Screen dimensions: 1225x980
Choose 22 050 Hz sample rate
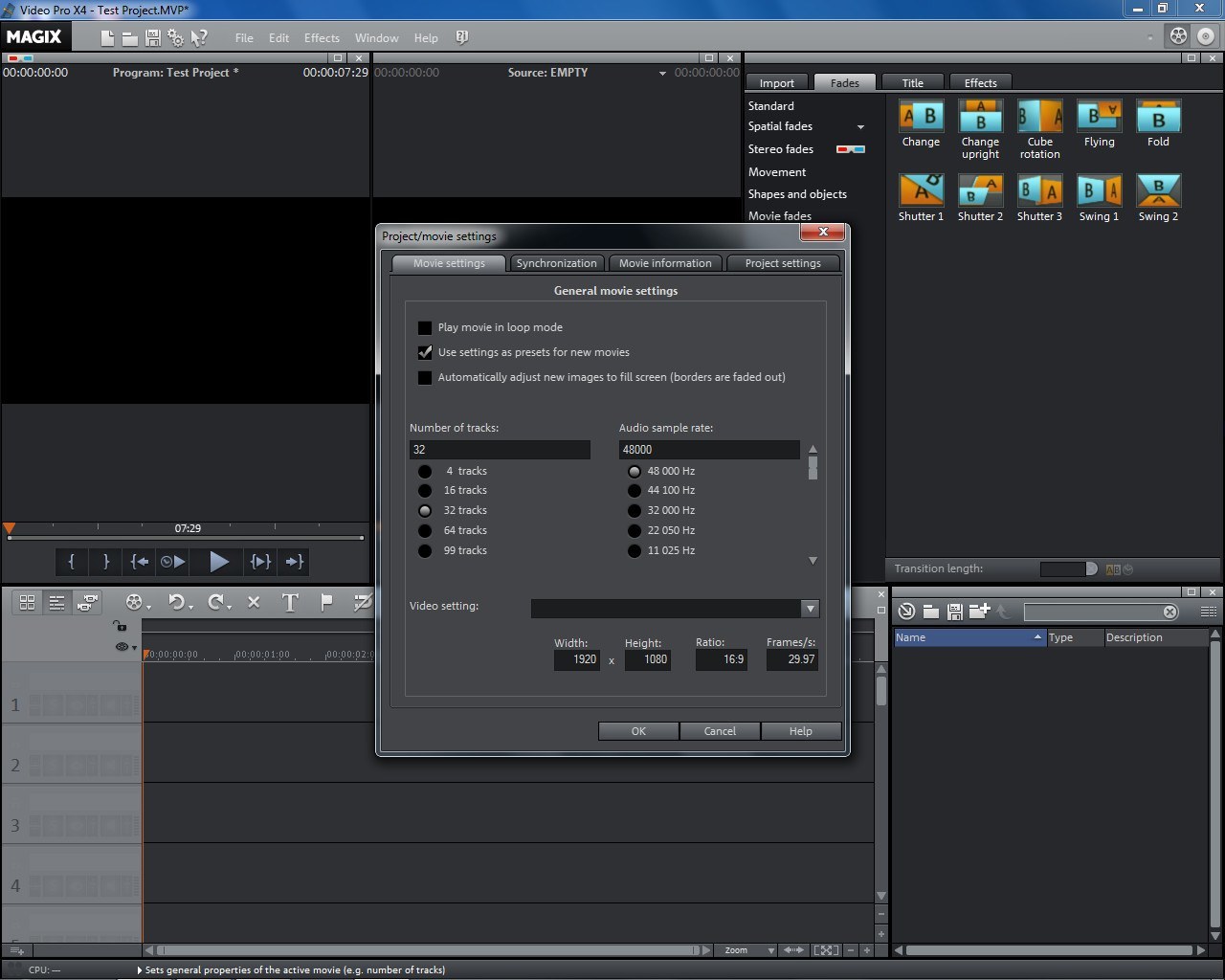(635, 530)
